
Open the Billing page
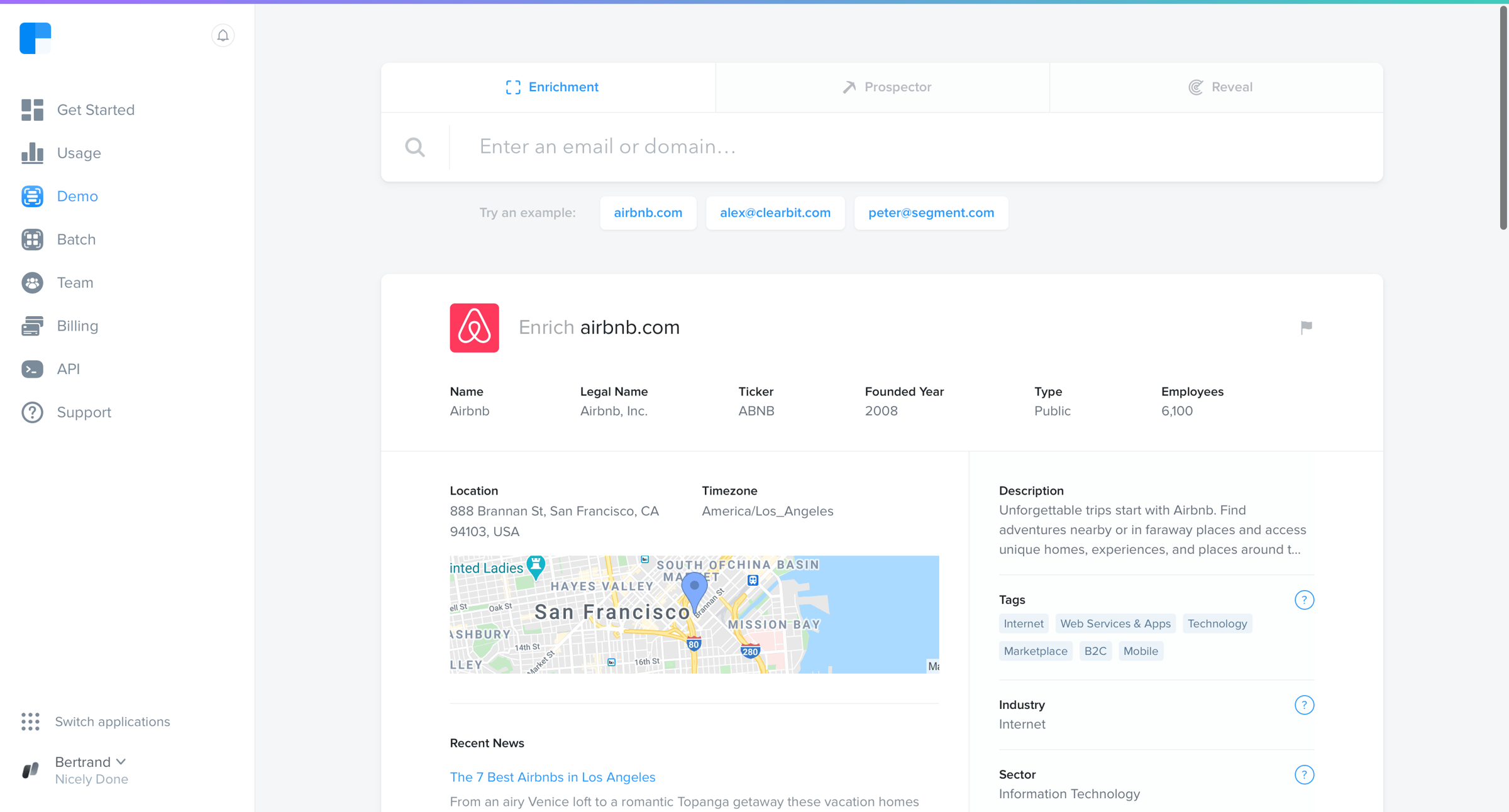pos(77,326)
